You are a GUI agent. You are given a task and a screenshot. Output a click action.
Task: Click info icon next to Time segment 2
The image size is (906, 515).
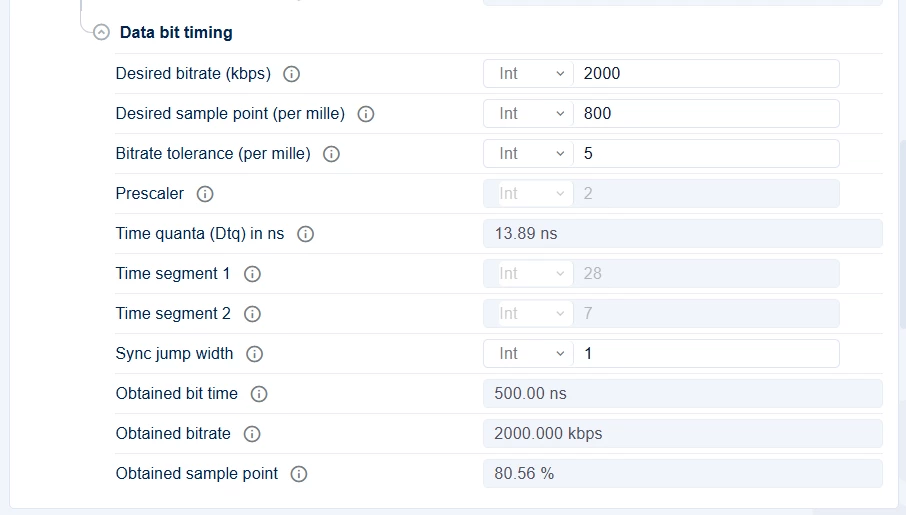click(253, 314)
